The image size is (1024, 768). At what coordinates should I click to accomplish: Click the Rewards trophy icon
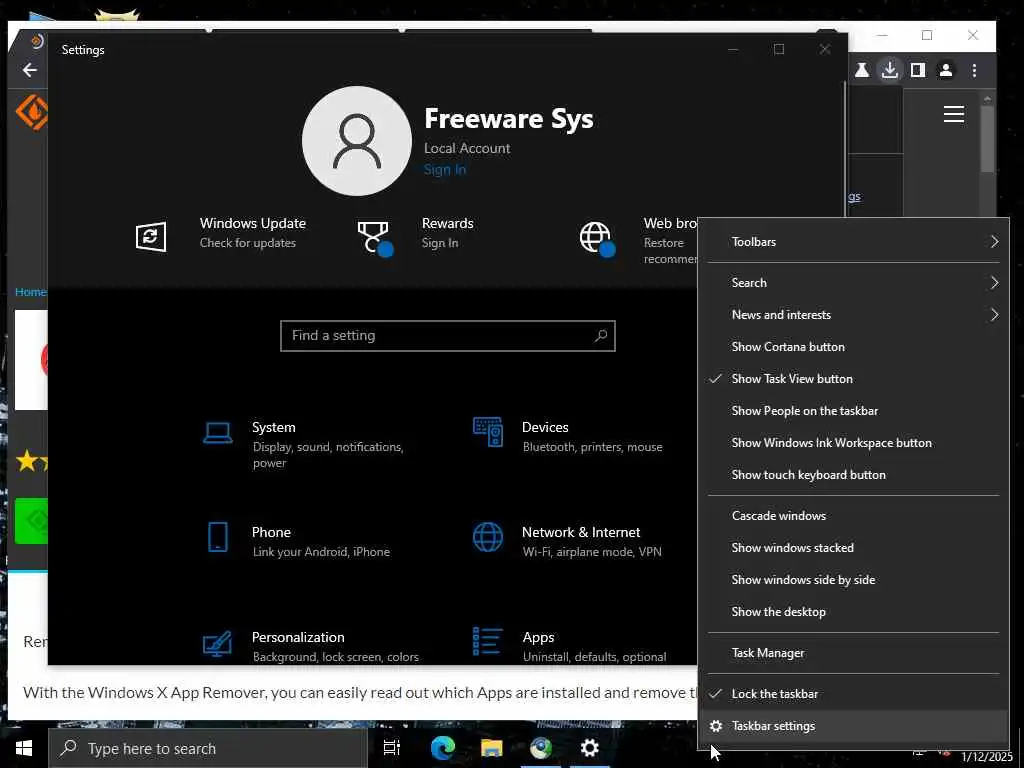[x=374, y=238]
